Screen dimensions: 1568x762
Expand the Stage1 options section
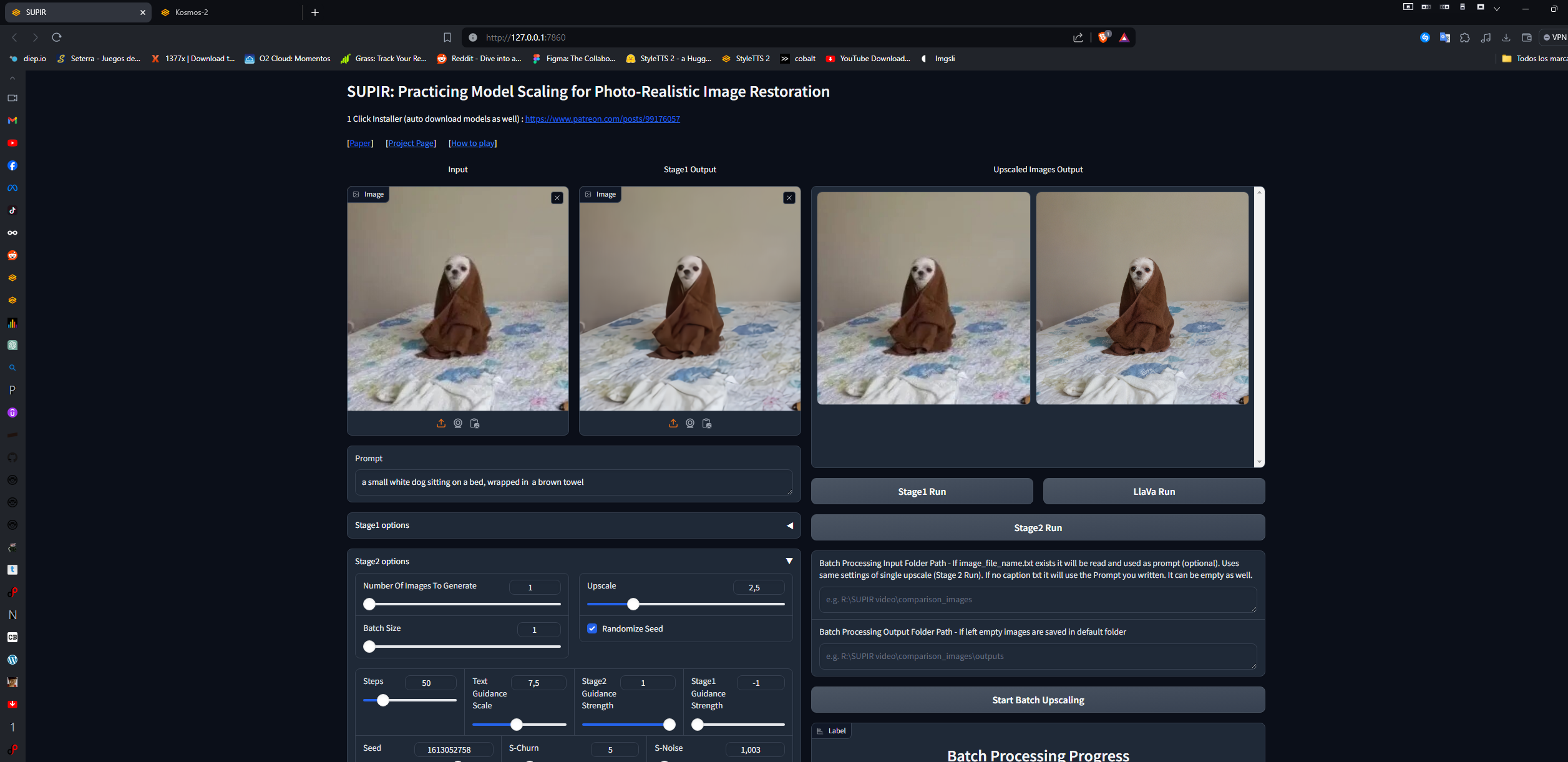(789, 525)
